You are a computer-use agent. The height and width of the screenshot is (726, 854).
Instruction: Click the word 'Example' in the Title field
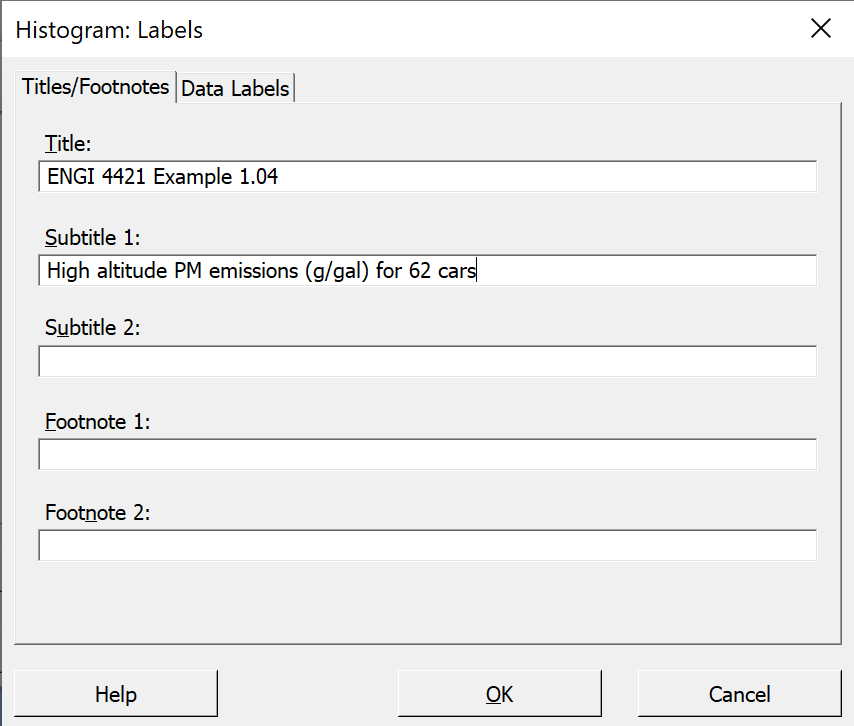coord(193,177)
